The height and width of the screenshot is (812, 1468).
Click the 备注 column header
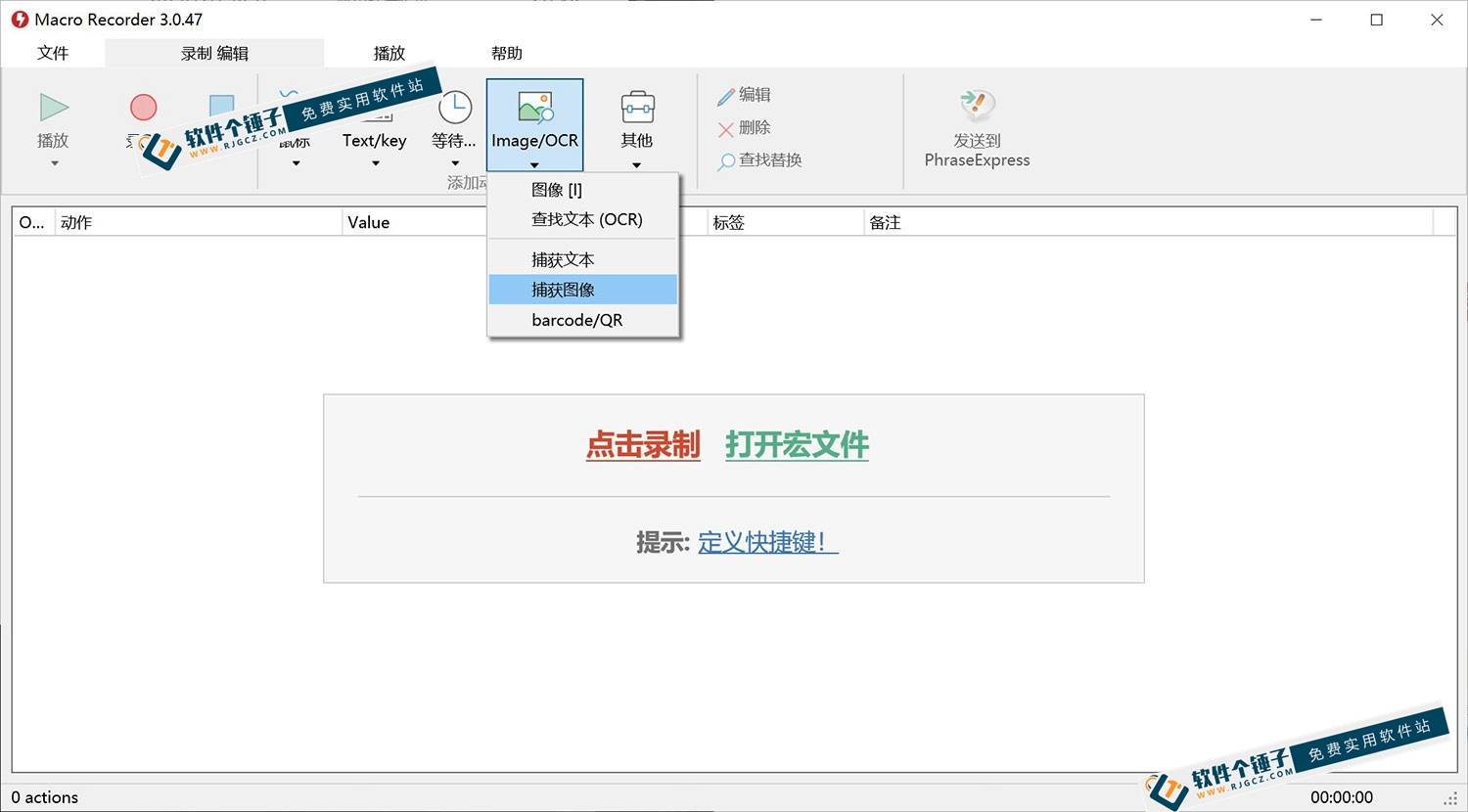[1148, 222]
